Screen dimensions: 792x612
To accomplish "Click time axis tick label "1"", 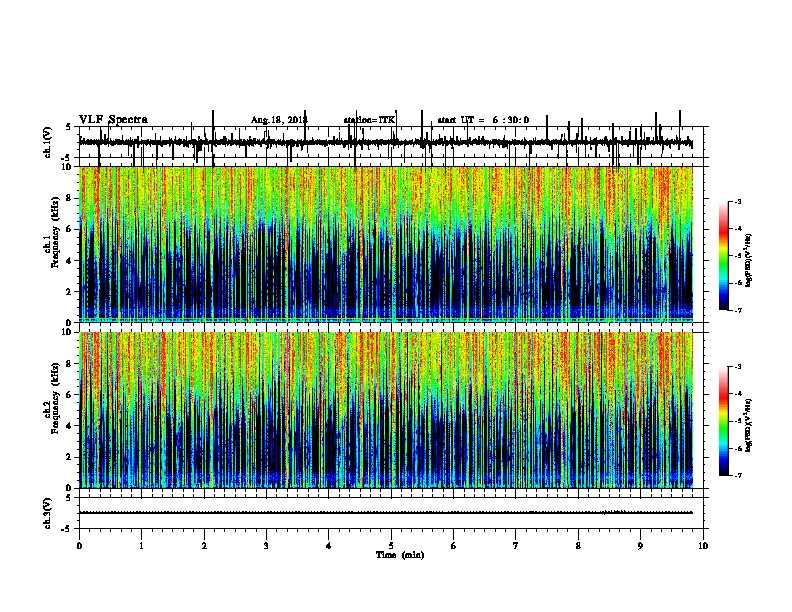I will [141, 546].
